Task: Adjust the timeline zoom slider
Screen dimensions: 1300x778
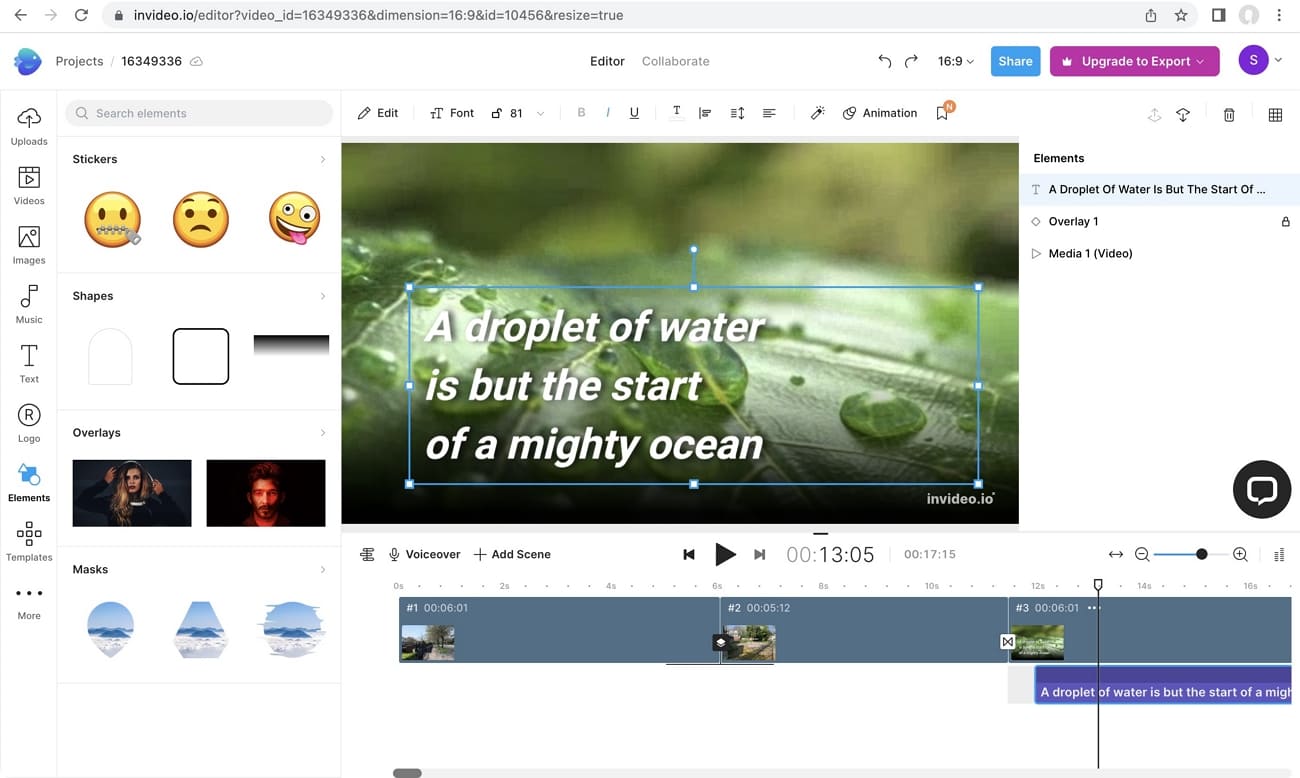Action: tap(1199, 554)
